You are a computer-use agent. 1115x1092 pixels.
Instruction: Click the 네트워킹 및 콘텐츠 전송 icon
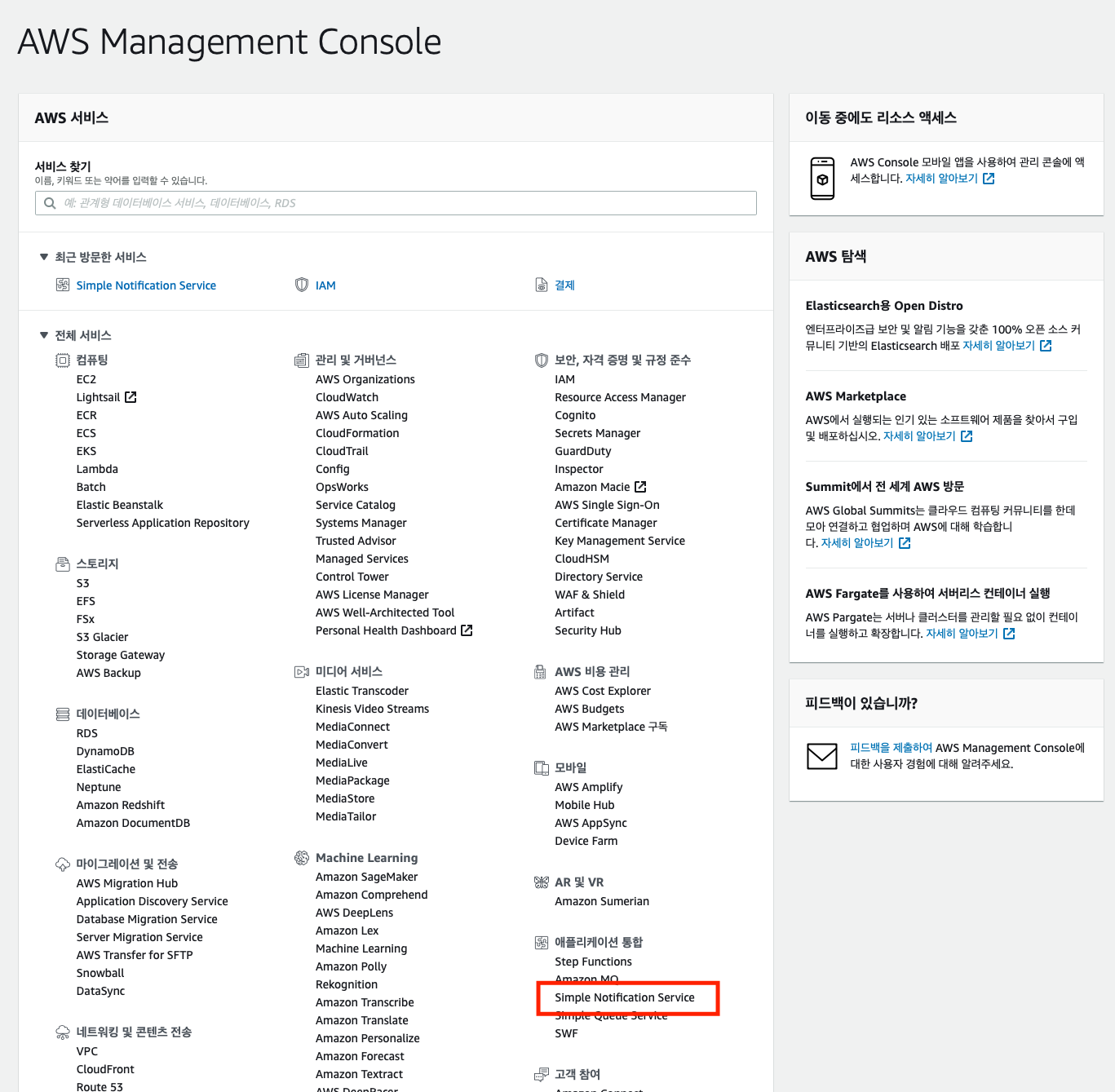(x=63, y=1032)
